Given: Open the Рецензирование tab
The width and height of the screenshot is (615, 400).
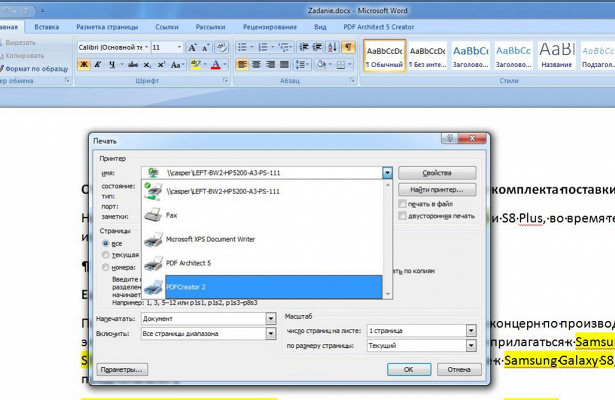Looking at the screenshot, I should pyautogui.click(x=270, y=27).
